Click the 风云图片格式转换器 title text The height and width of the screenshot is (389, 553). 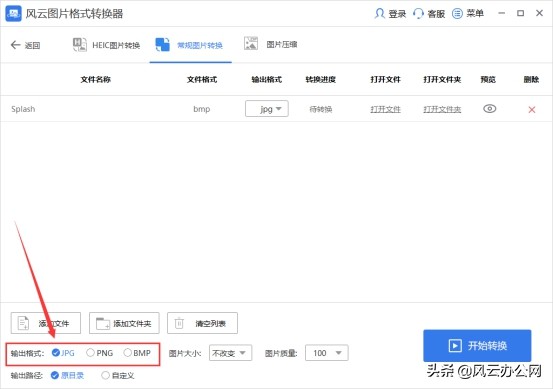(74, 14)
